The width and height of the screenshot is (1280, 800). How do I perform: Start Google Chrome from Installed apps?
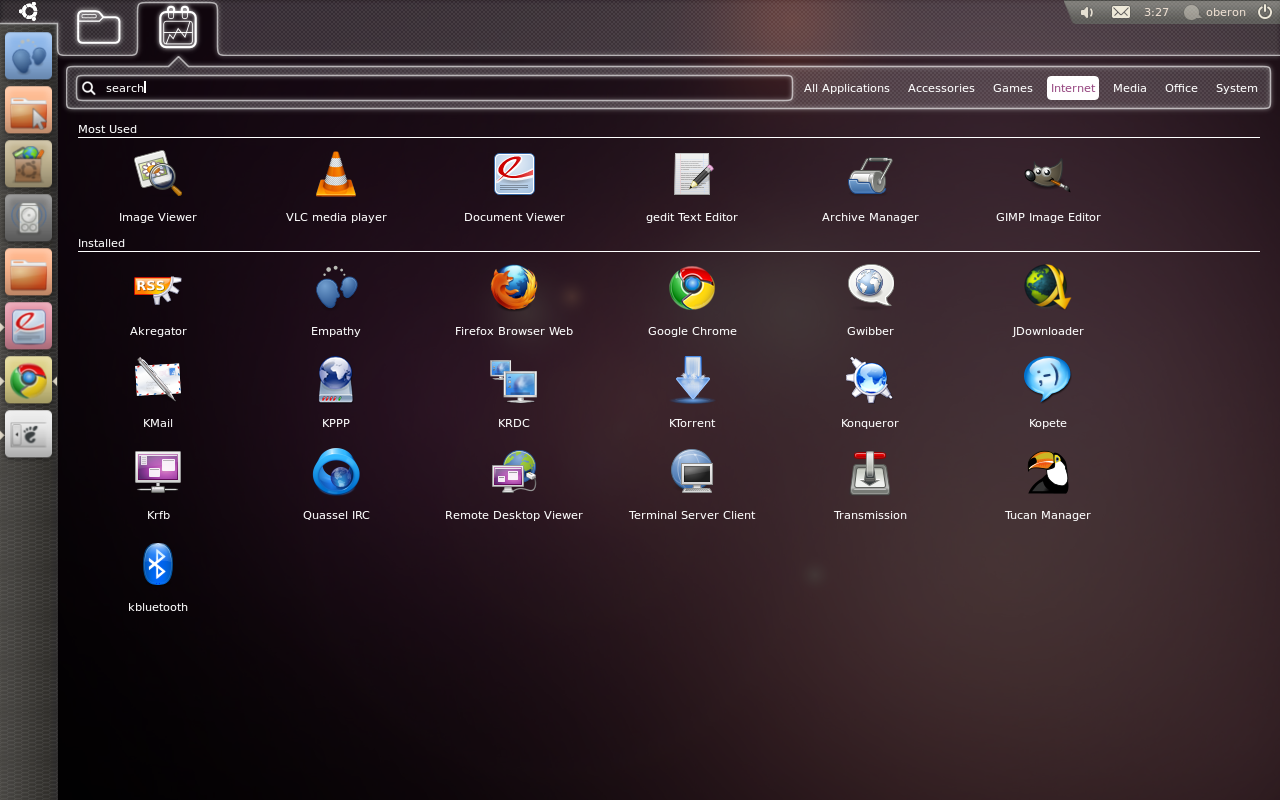point(692,290)
